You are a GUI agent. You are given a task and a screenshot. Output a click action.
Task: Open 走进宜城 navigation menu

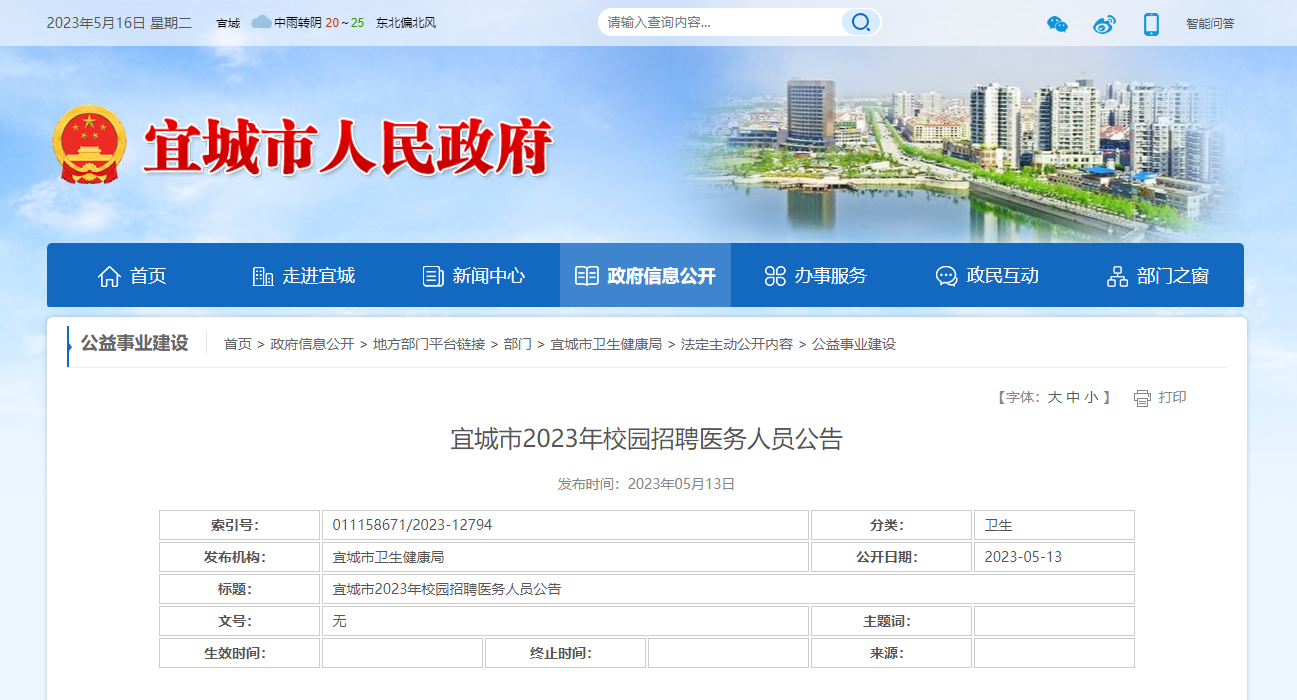pos(304,276)
